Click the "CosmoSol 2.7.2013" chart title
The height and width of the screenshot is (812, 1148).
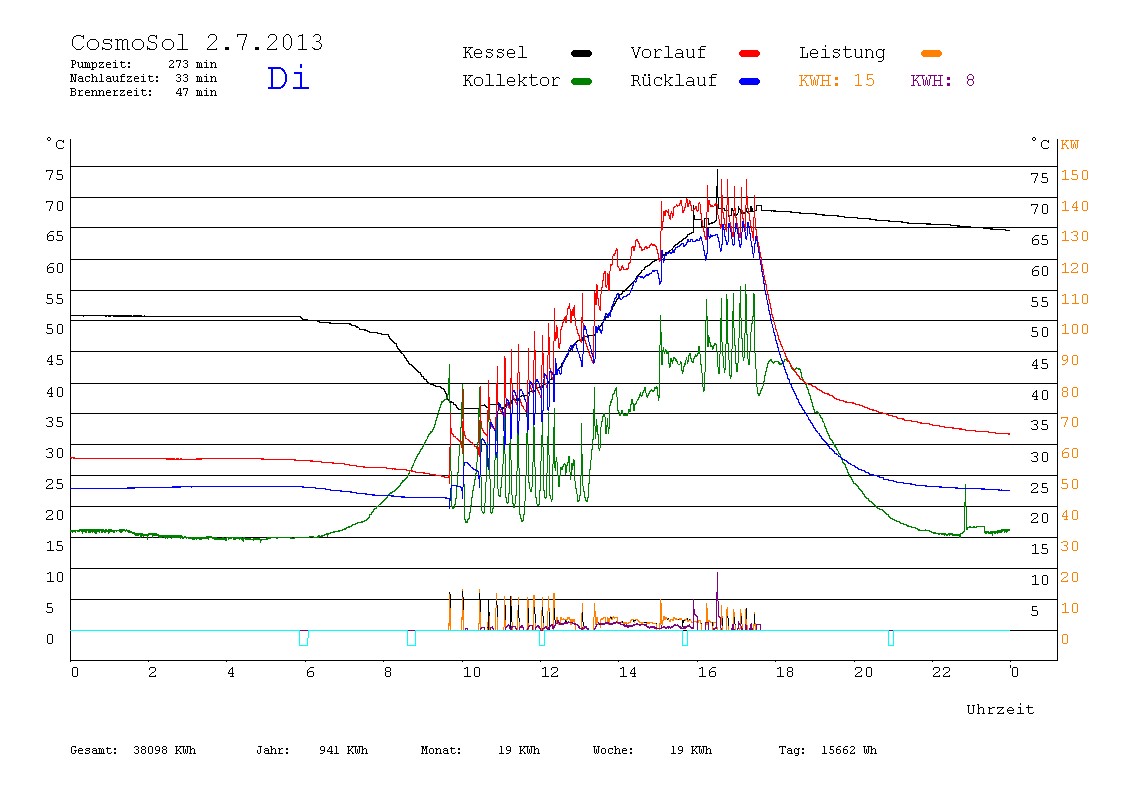tap(197, 42)
